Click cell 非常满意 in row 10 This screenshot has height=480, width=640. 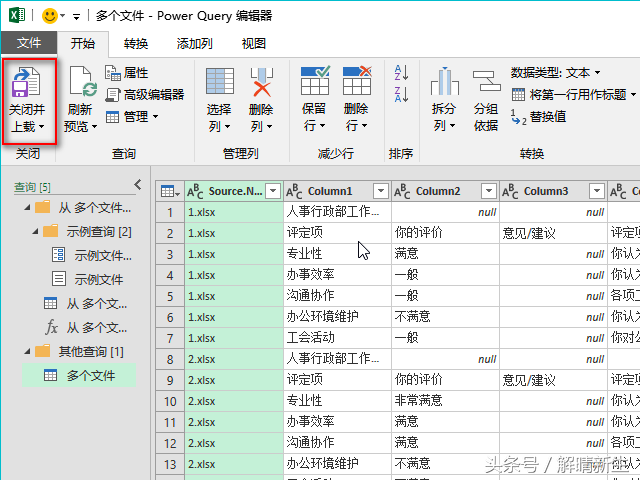pyautogui.click(x=445, y=401)
